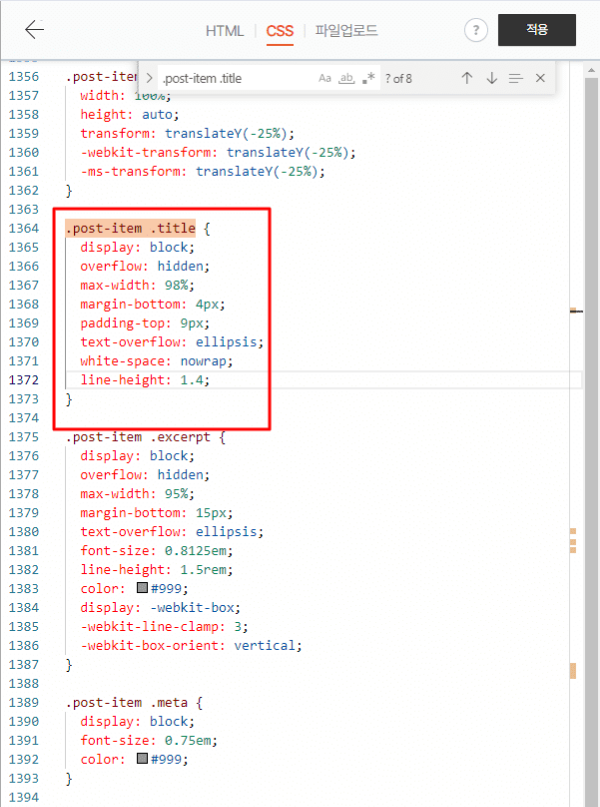The height and width of the screenshot is (807, 600).
Task: Click the .post-item .excerpt selector
Action: coord(138,437)
